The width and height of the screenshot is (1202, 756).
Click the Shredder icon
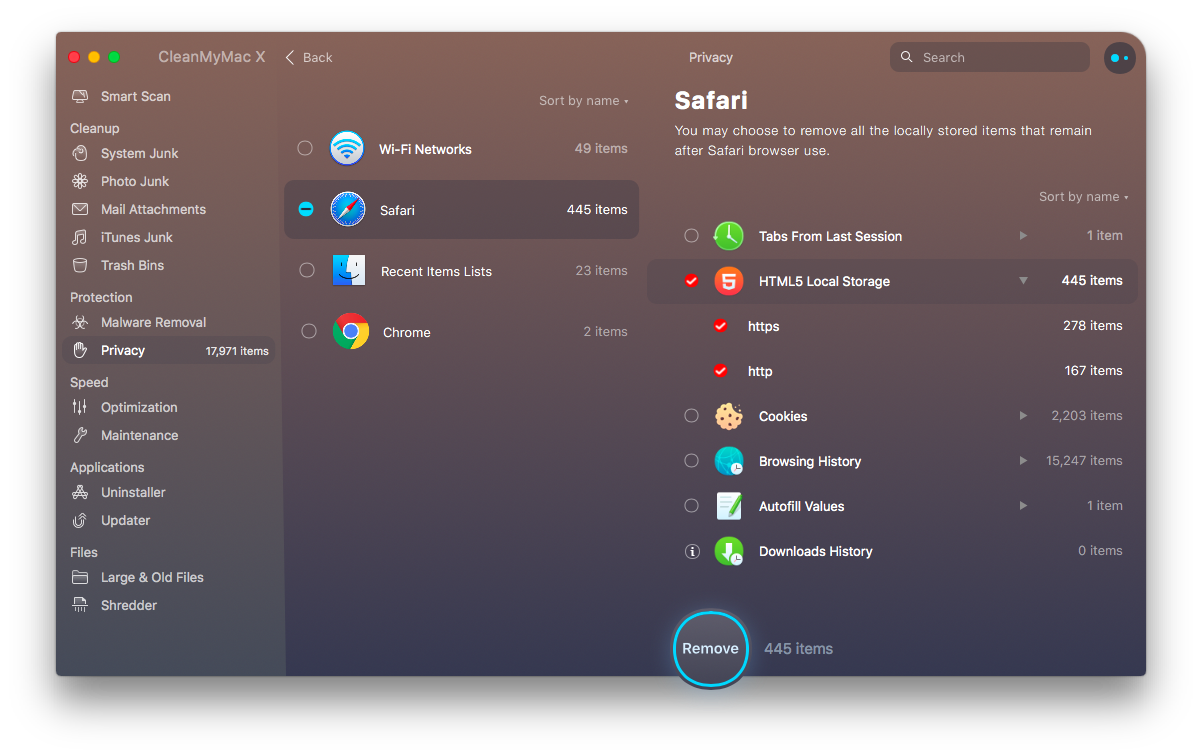[80, 606]
